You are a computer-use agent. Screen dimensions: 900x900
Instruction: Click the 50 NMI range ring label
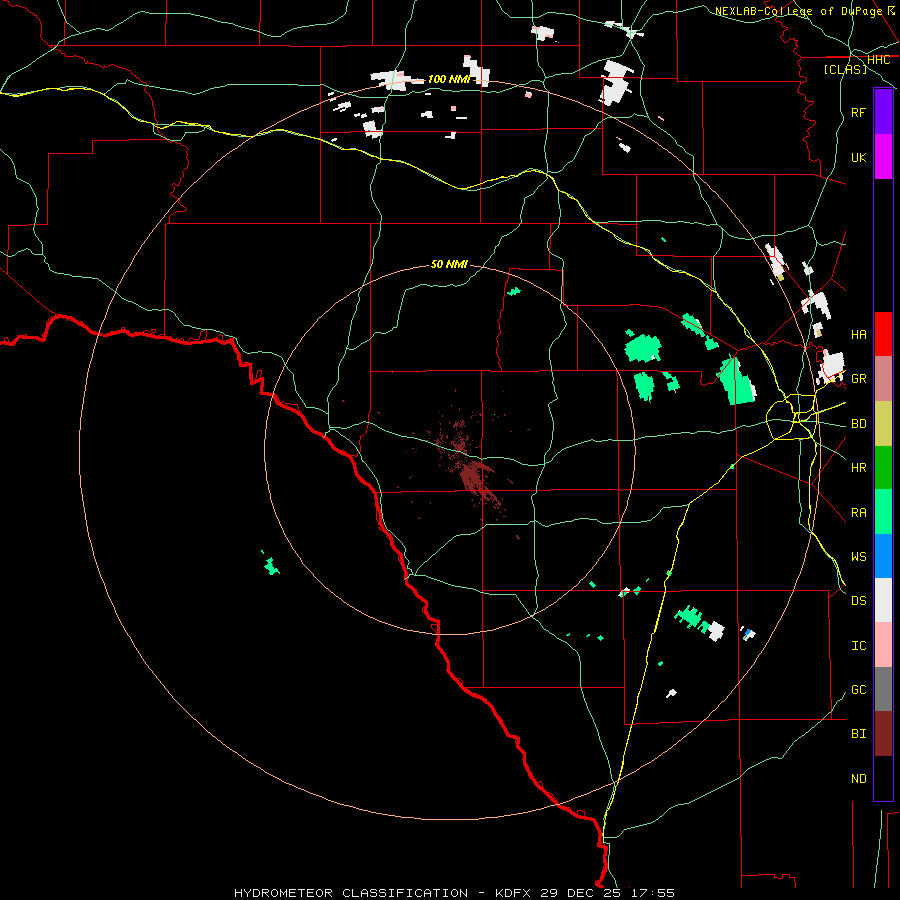449,265
